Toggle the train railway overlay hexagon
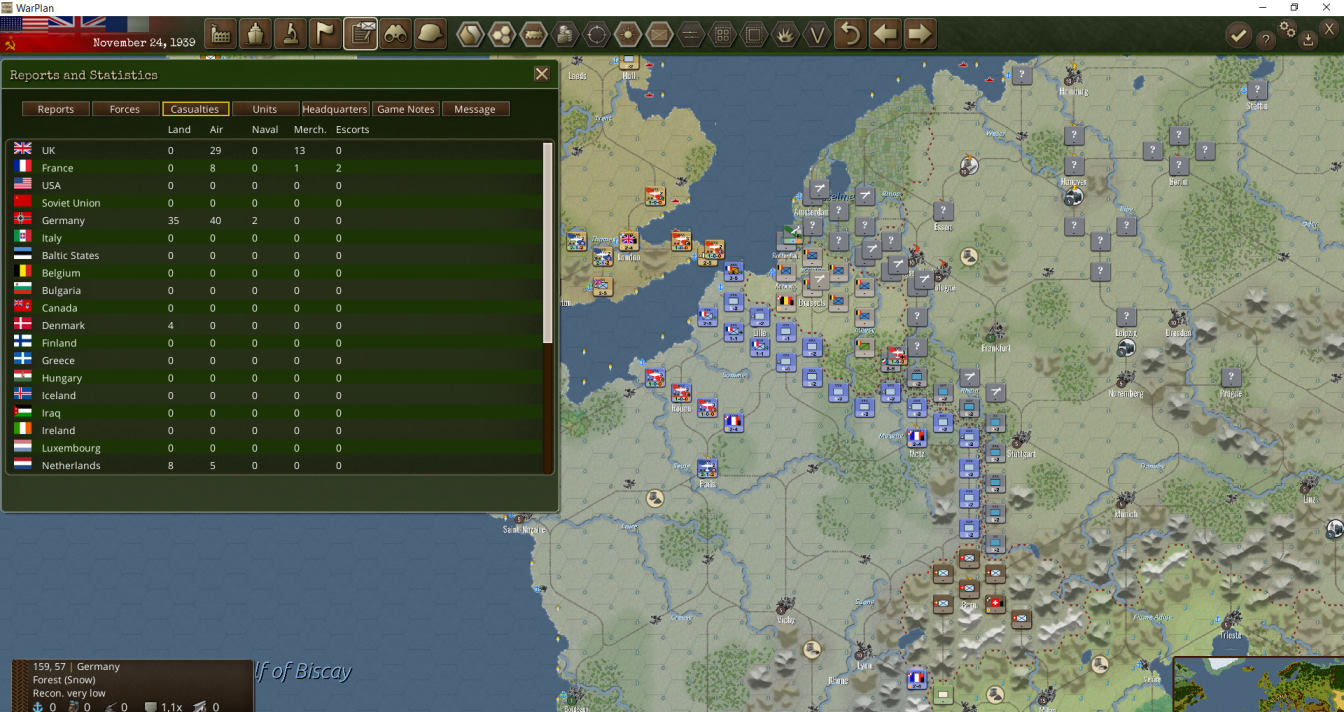 (x=533, y=35)
